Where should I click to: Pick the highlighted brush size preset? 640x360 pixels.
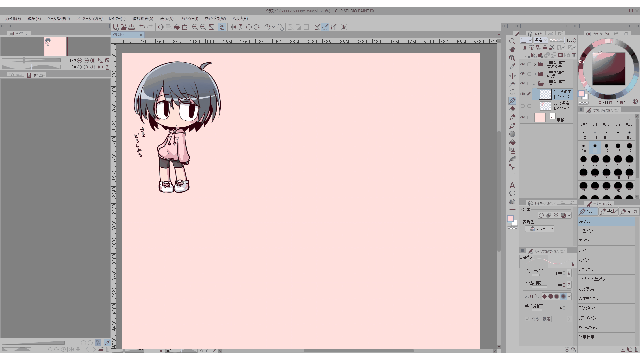tap(595, 147)
